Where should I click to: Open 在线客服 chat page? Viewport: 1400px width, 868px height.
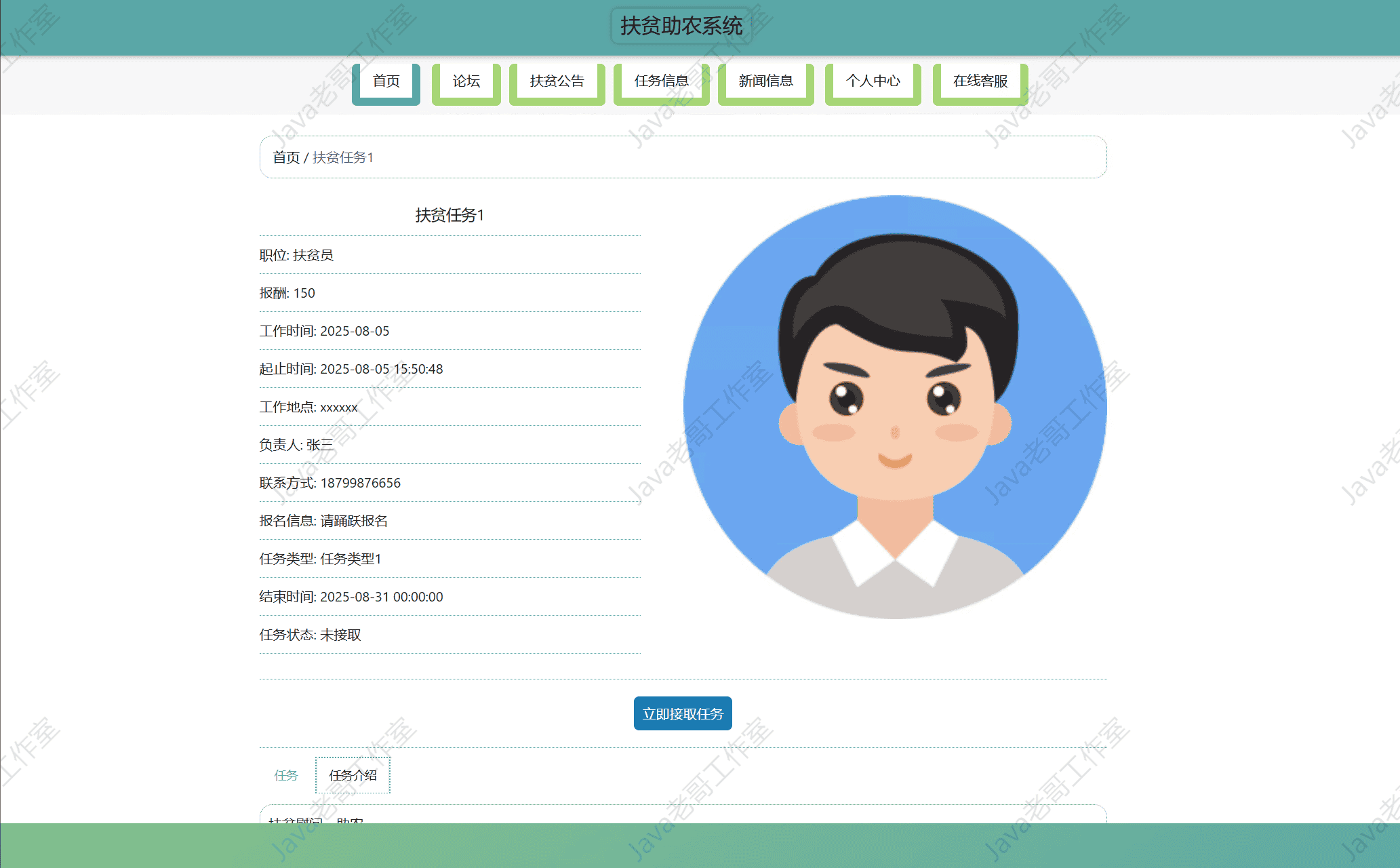point(980,81)
